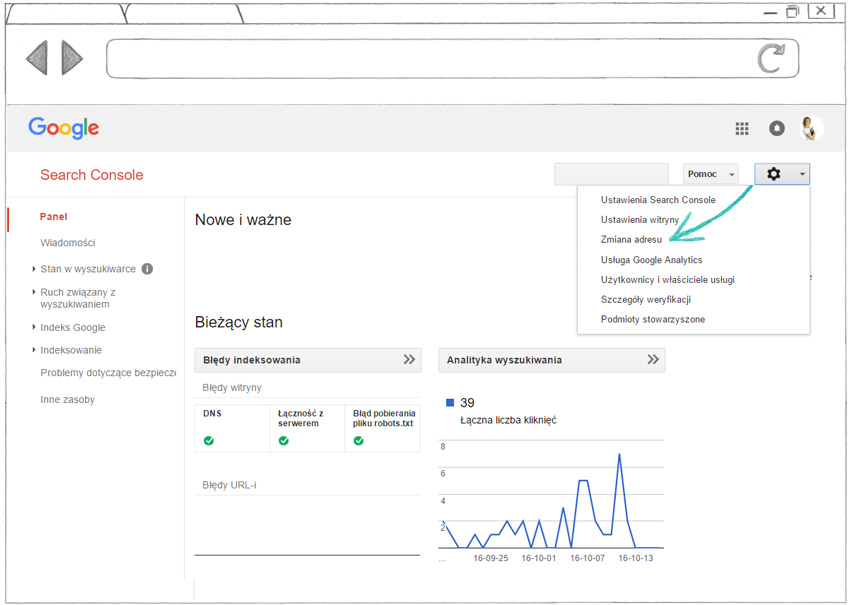Click the 16-10-07 date label

[x=587, y=559]
